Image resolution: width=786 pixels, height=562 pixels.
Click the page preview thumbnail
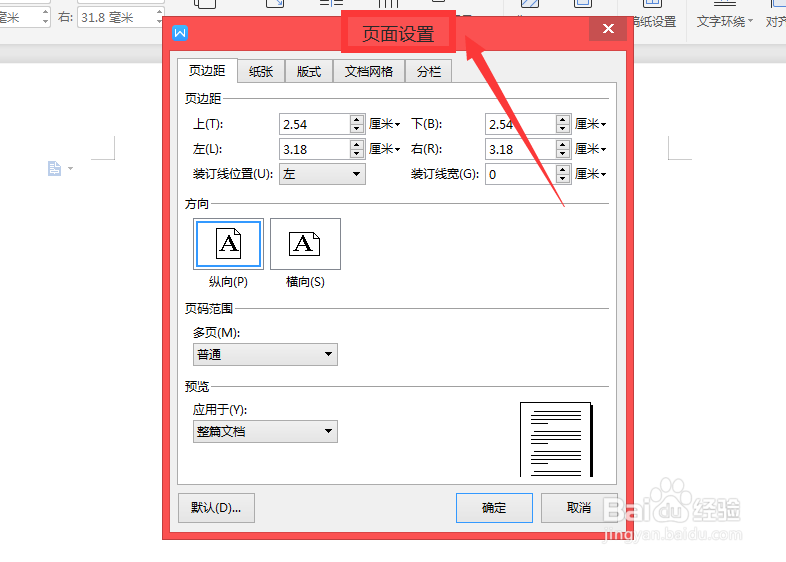point(556,440)
